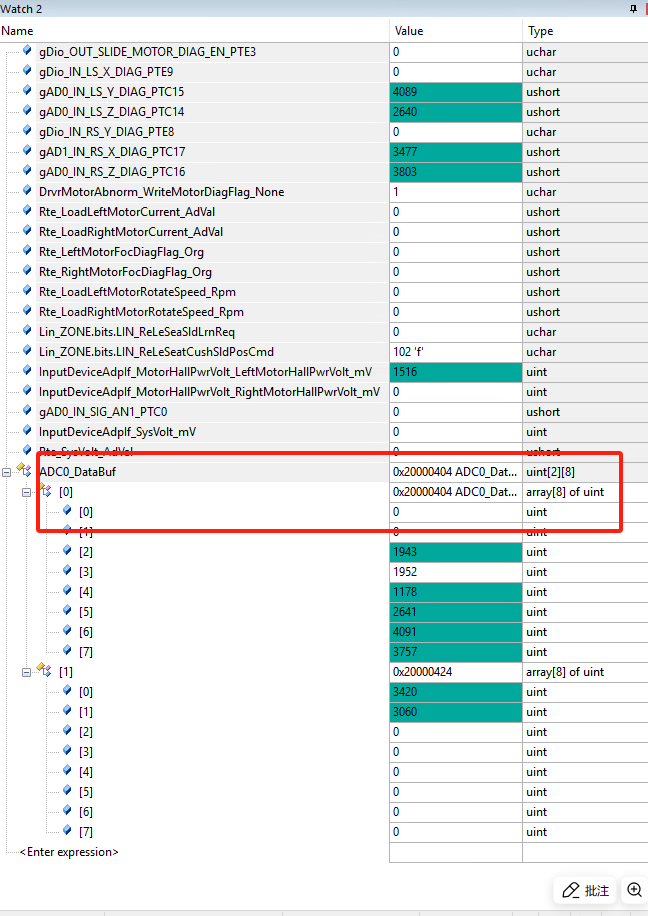Collapse the ADC0_DataBuf tree node
648x916 pixels.
[6, 472]
